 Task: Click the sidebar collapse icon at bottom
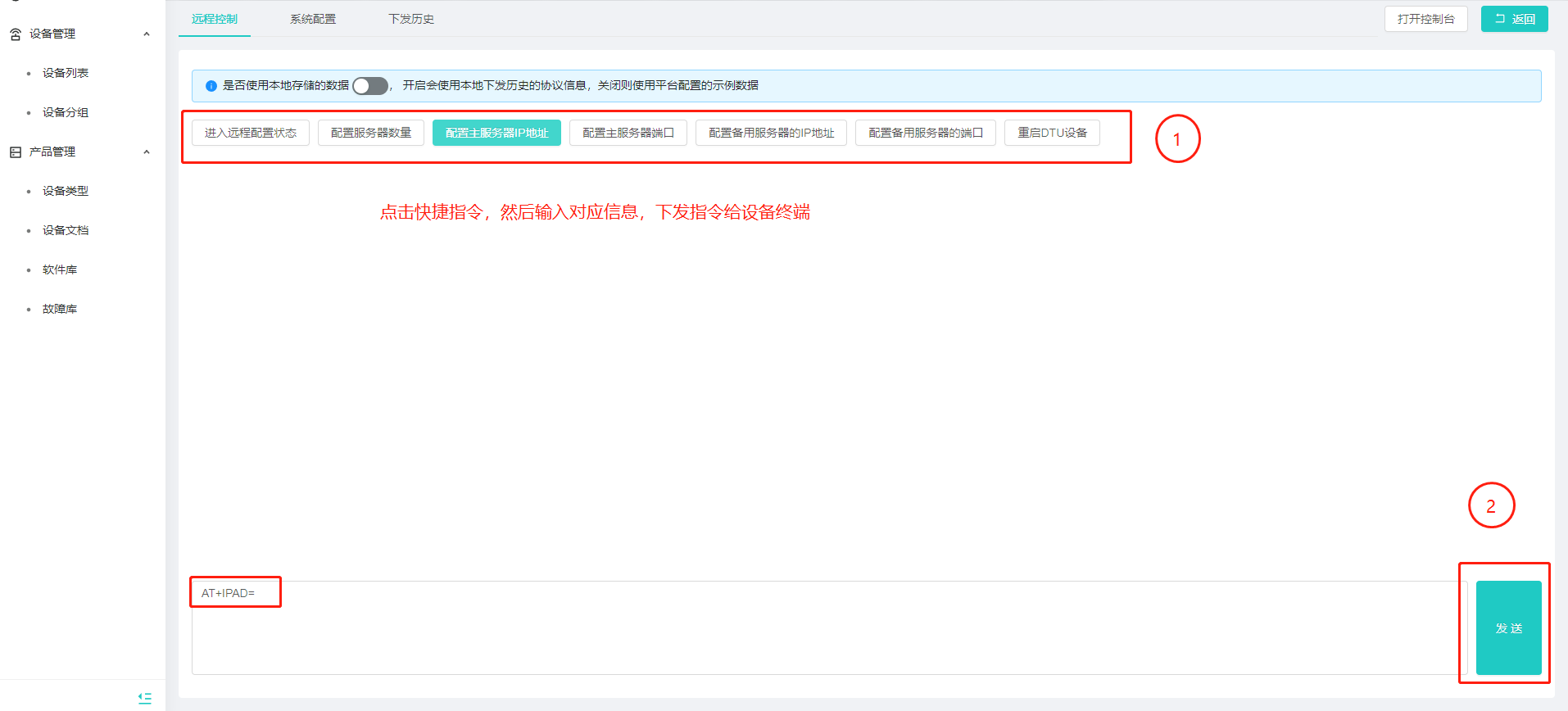click(x=145, y=698)
